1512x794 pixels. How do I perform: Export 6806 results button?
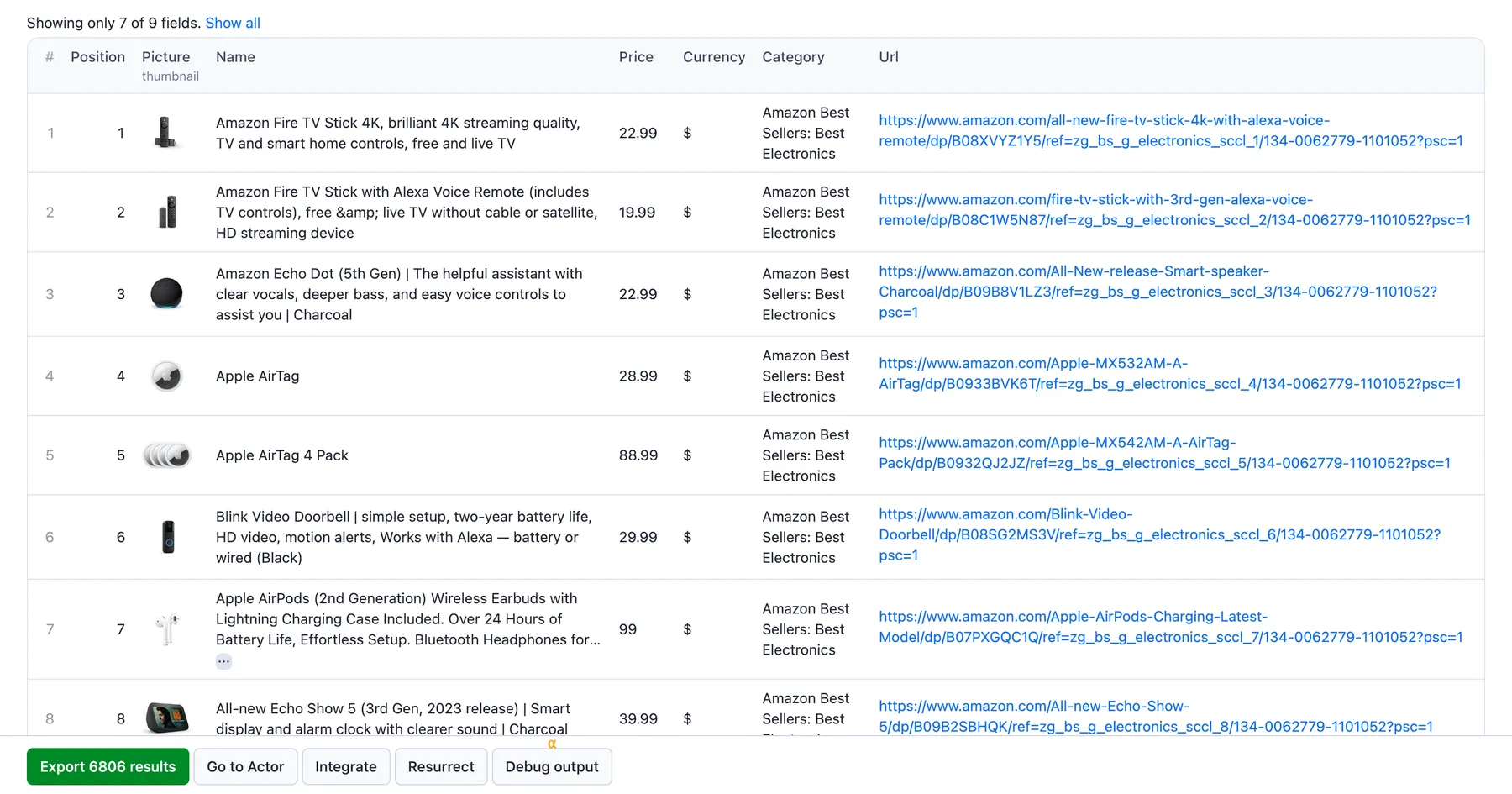pos(108,766)
